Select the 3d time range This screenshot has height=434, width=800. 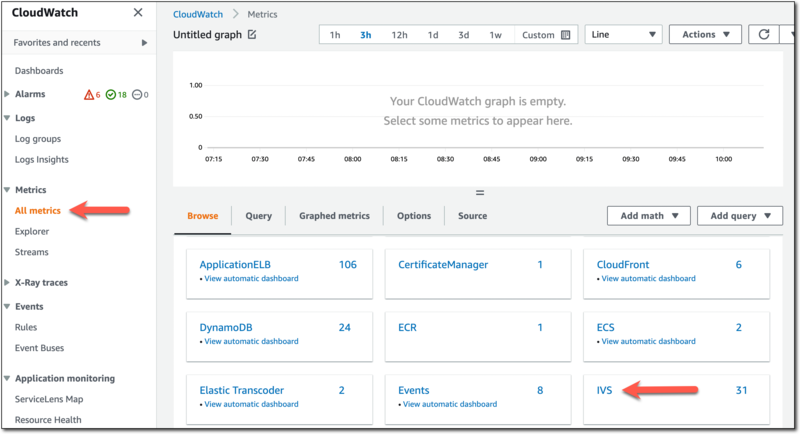463,35
